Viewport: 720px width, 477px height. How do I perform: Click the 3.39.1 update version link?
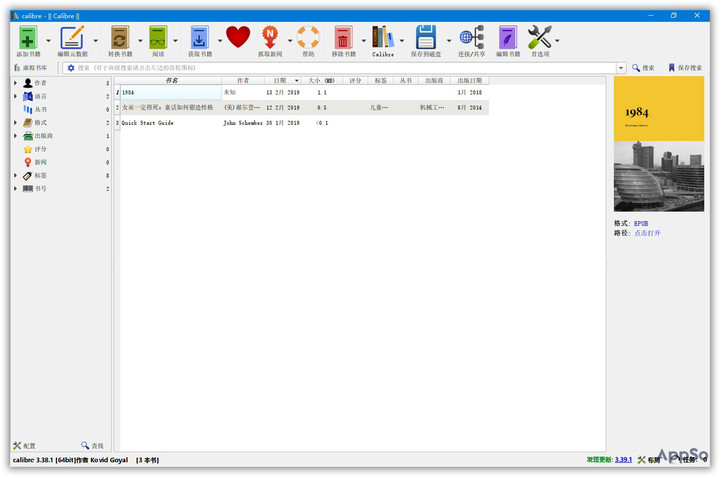pos(623,460)
